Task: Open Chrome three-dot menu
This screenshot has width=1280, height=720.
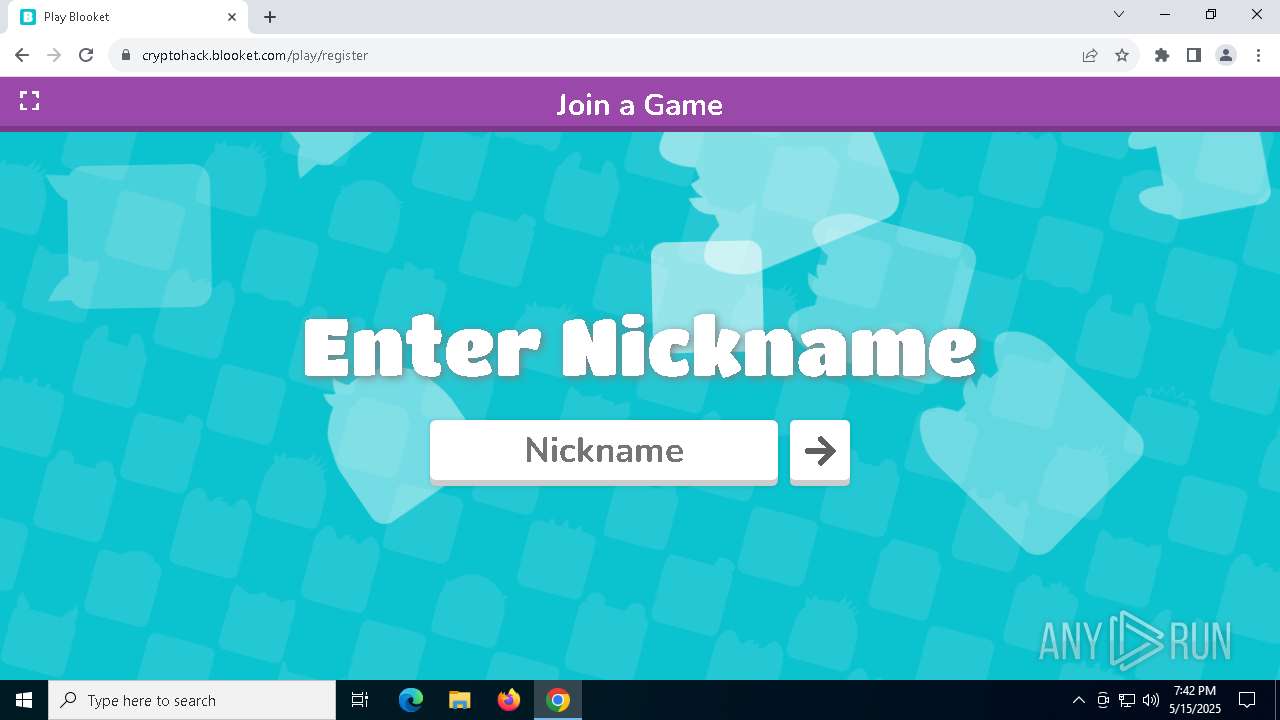Action: 1258,55
